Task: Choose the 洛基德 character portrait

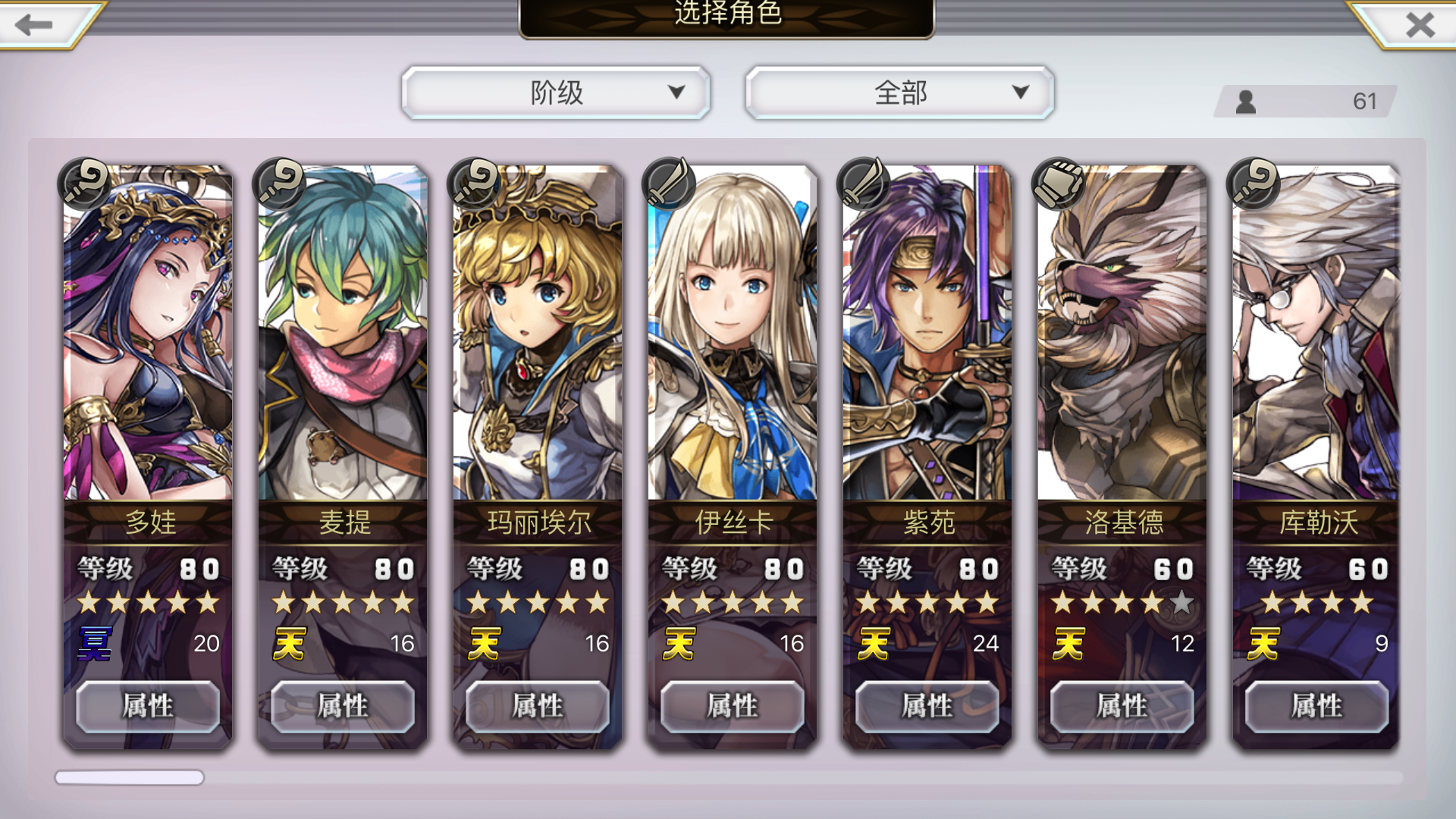Action: click(x=1122, y=334)
